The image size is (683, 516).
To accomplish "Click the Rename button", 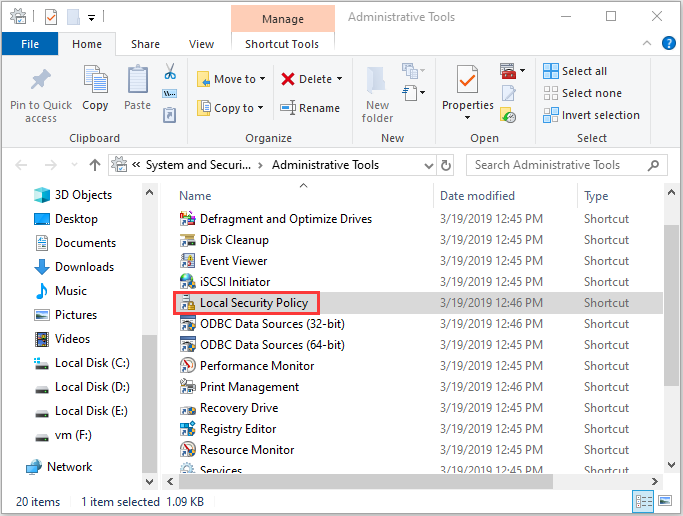I will [310, 108].
